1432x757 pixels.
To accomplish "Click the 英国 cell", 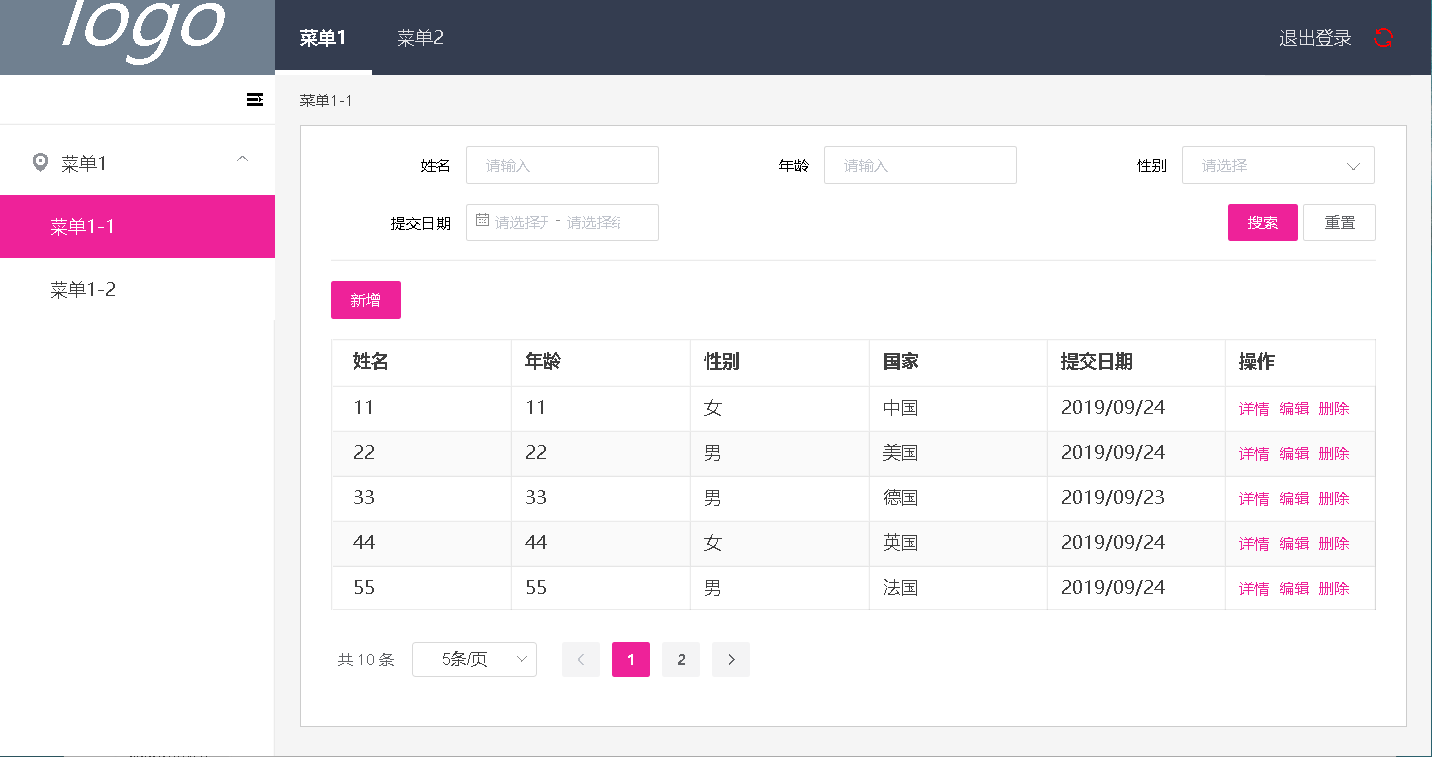I will (x=958, y=543).
